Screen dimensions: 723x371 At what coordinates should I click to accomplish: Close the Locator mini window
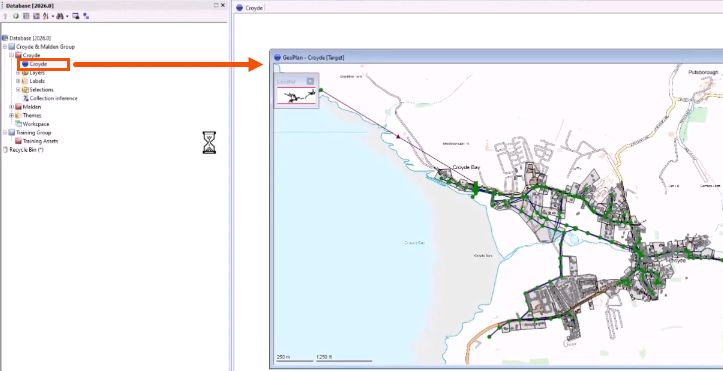tap(310, 81)
